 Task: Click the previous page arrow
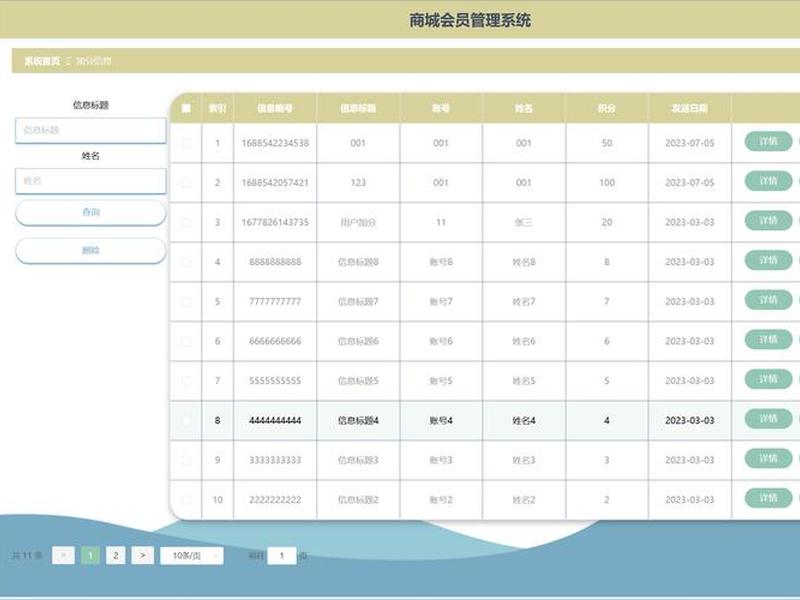(63, 556)
